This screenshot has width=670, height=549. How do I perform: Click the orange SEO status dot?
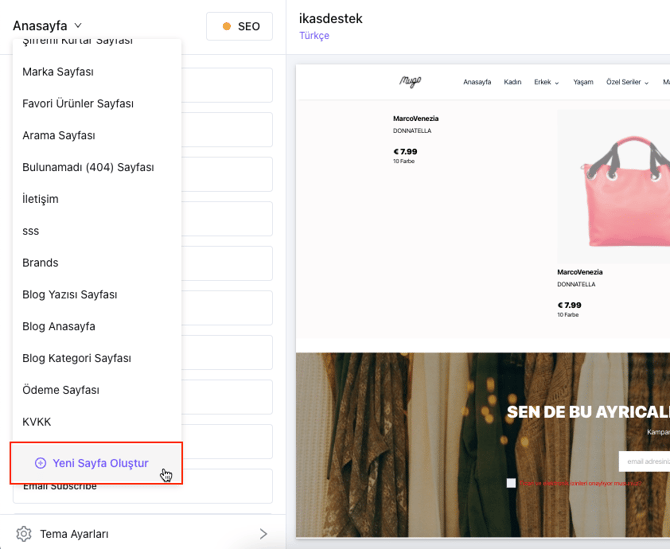(227, 27)
